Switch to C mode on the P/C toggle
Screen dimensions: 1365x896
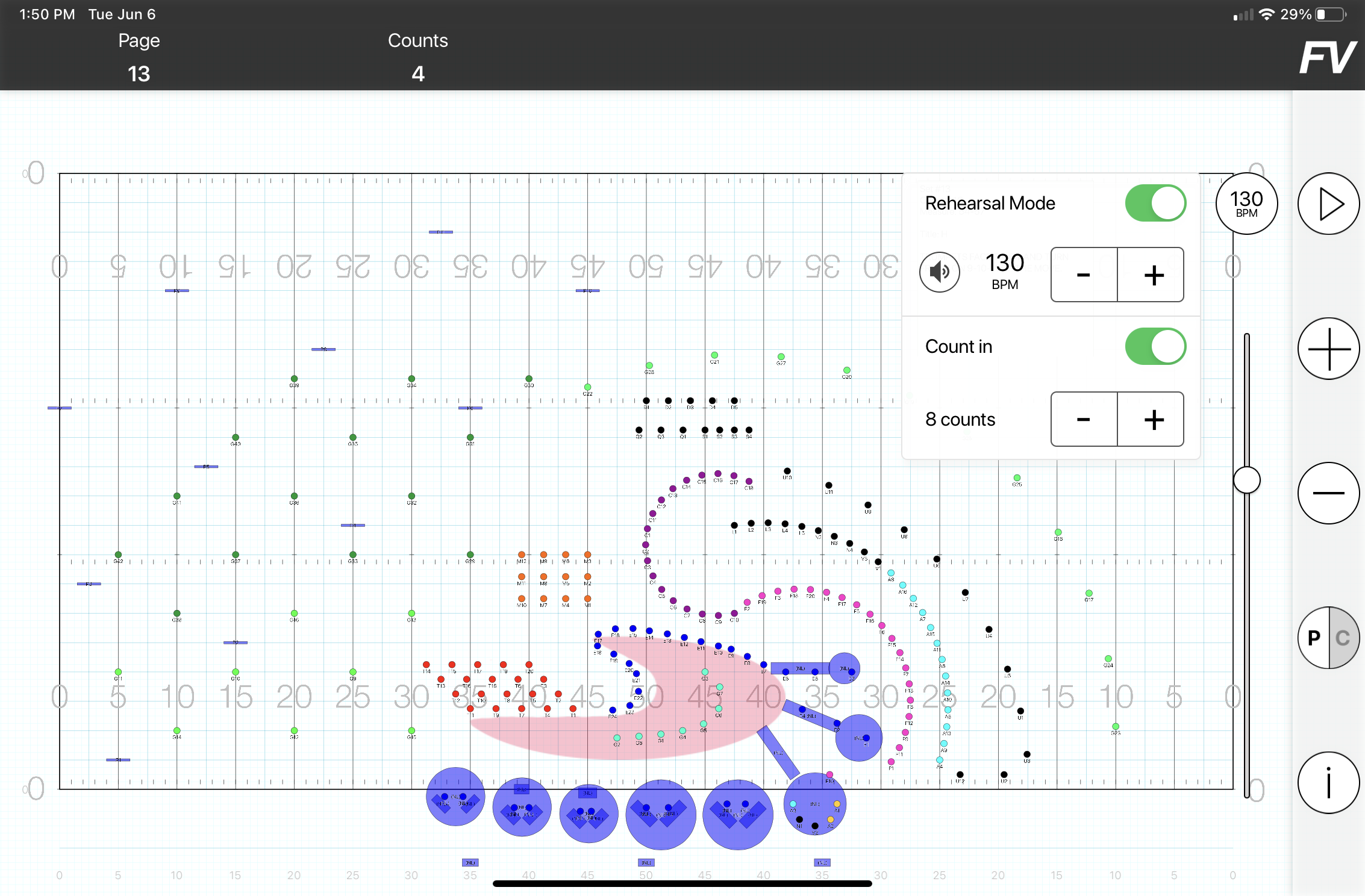[x=1343, y=638]
